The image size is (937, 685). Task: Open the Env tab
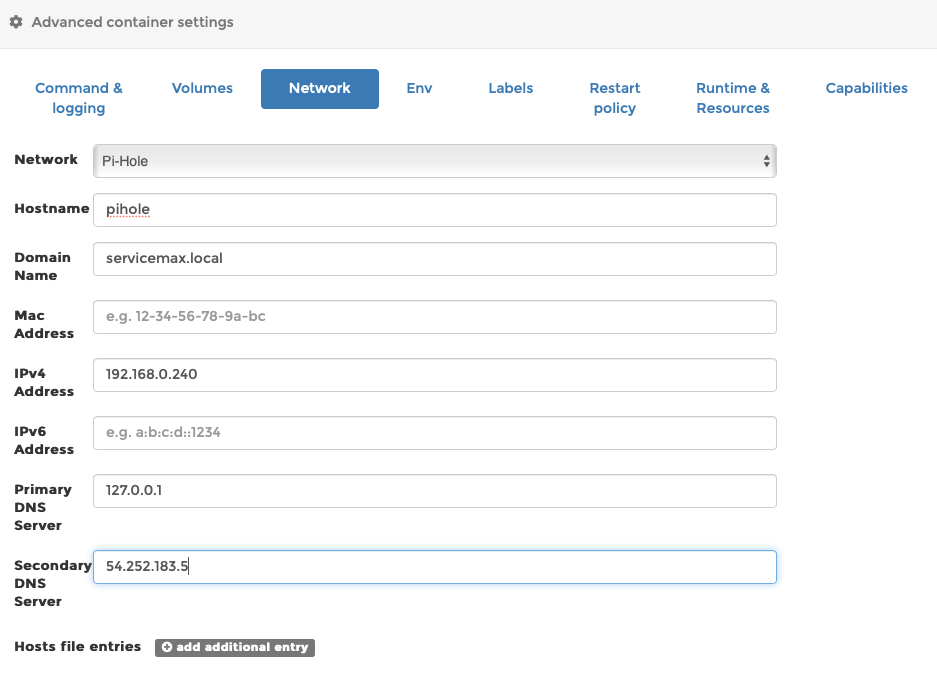click(419, 88)
